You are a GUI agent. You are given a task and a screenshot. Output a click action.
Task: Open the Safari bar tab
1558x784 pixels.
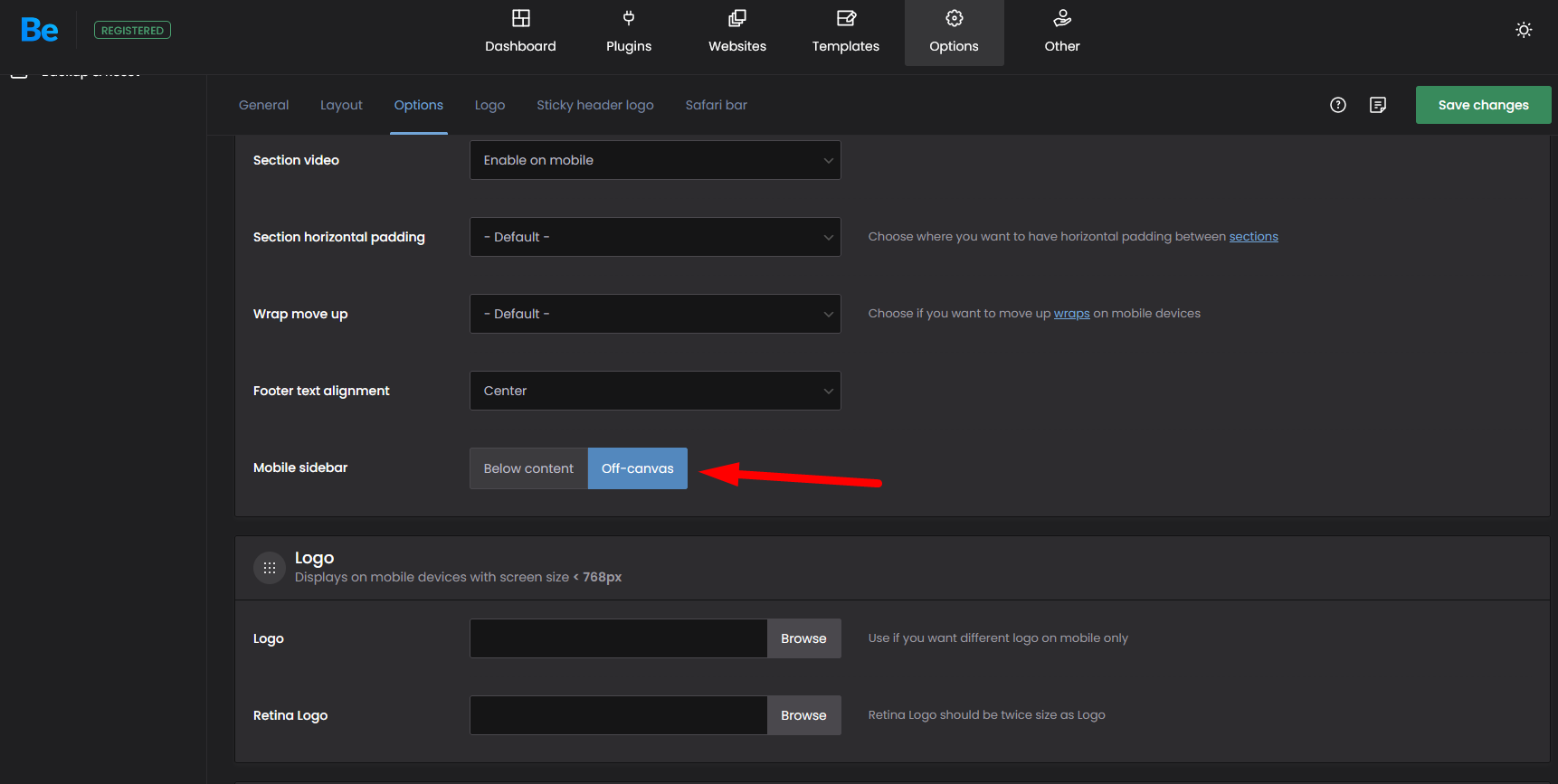click(x=717, y=105)
